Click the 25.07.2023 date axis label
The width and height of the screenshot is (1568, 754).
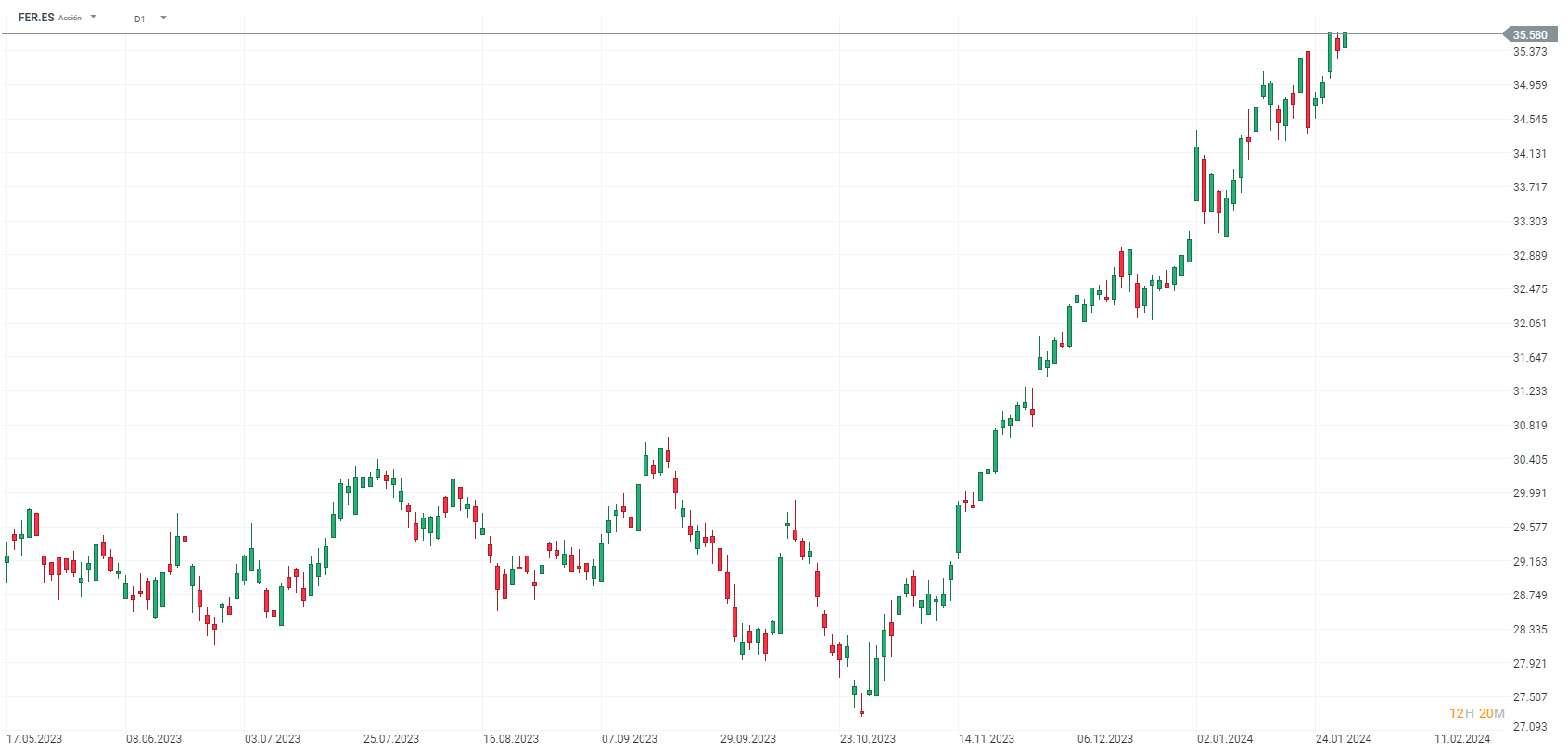[391, 739]
